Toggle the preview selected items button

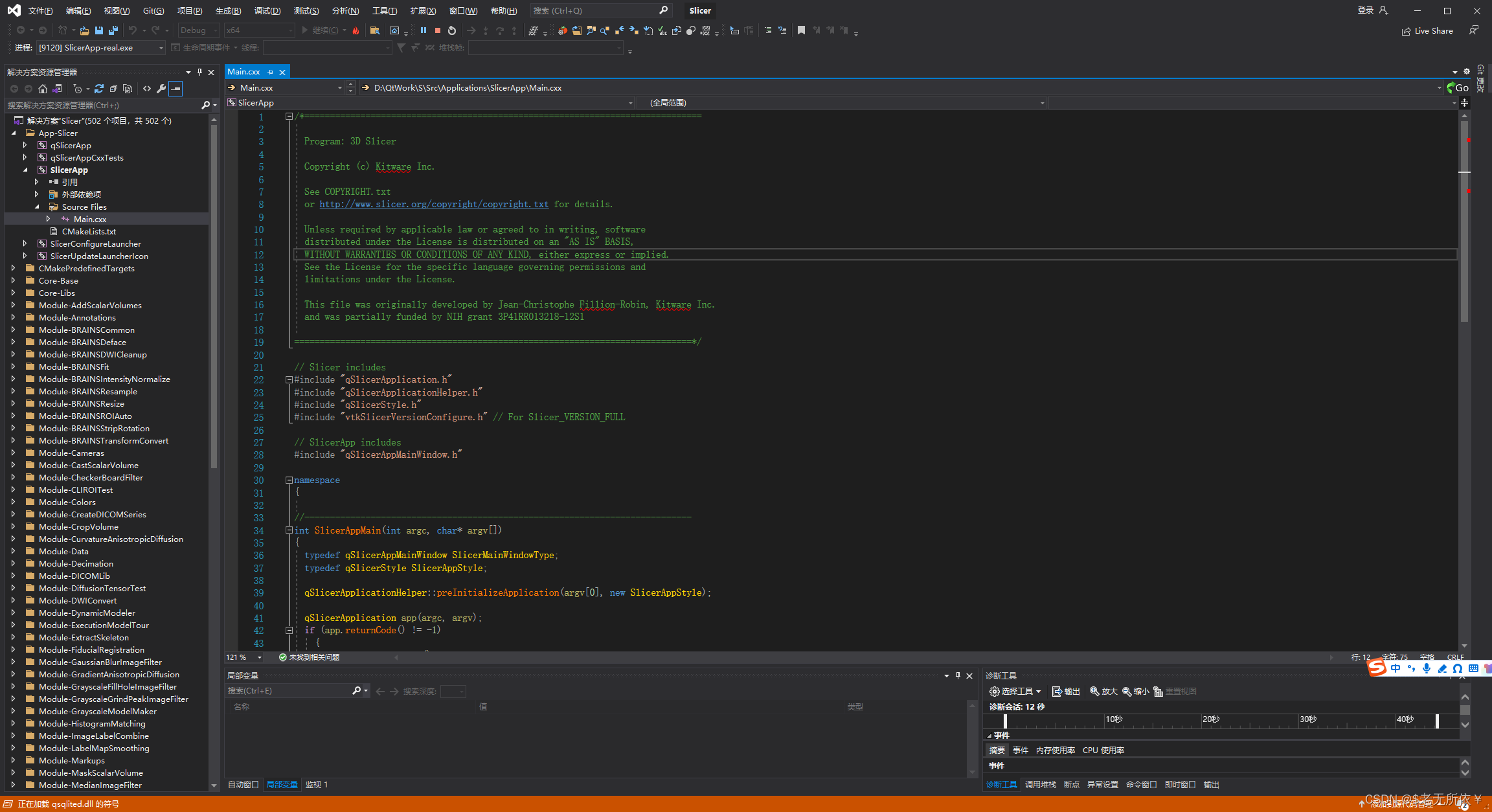[x=175, y=89]
